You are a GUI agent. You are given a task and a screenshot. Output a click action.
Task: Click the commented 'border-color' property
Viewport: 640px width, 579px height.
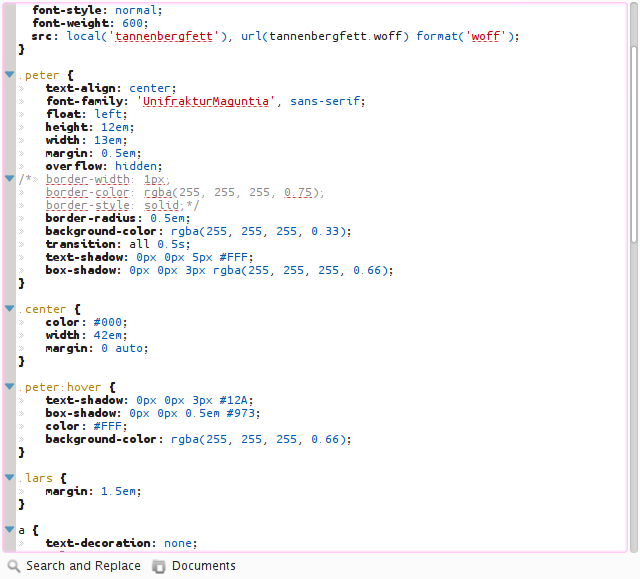tap(87, 192)
